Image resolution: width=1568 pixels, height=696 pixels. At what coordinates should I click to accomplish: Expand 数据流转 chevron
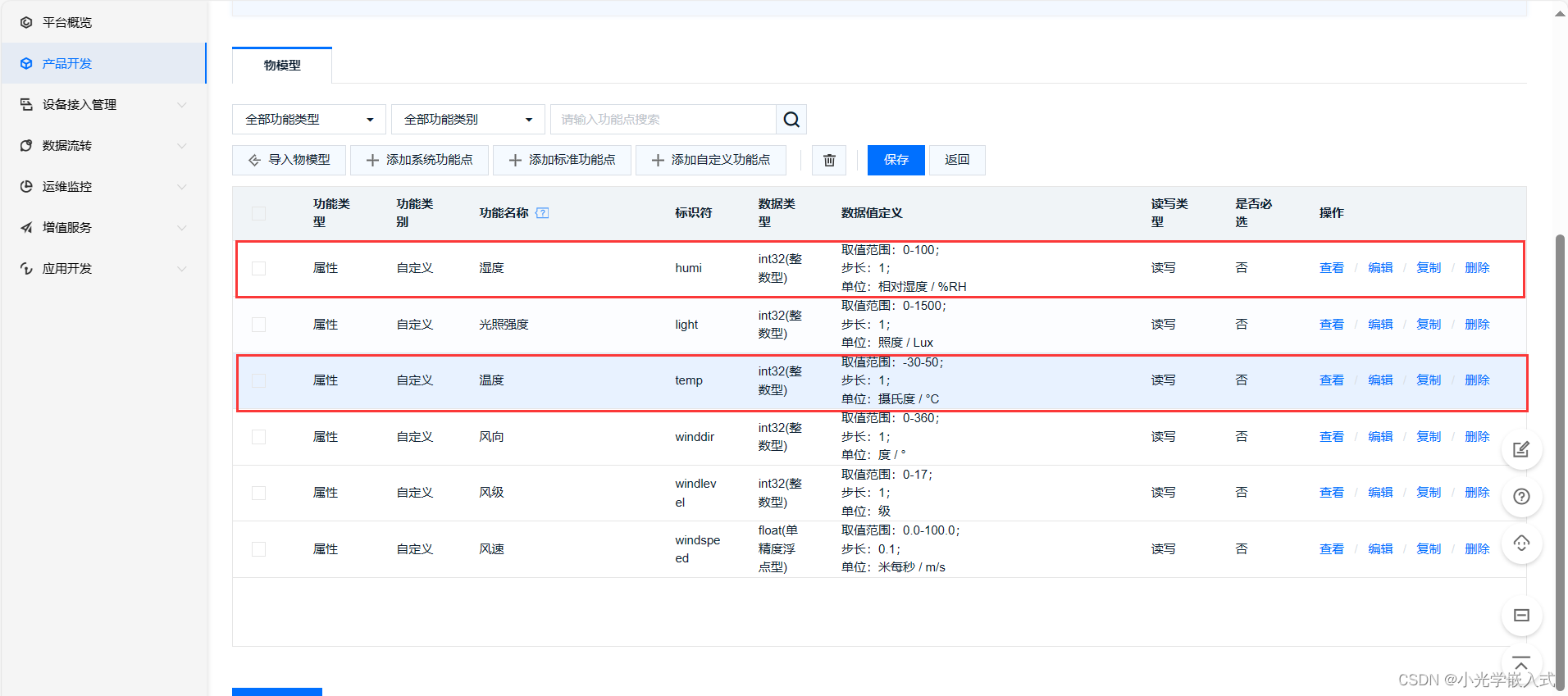click(182, 146)
